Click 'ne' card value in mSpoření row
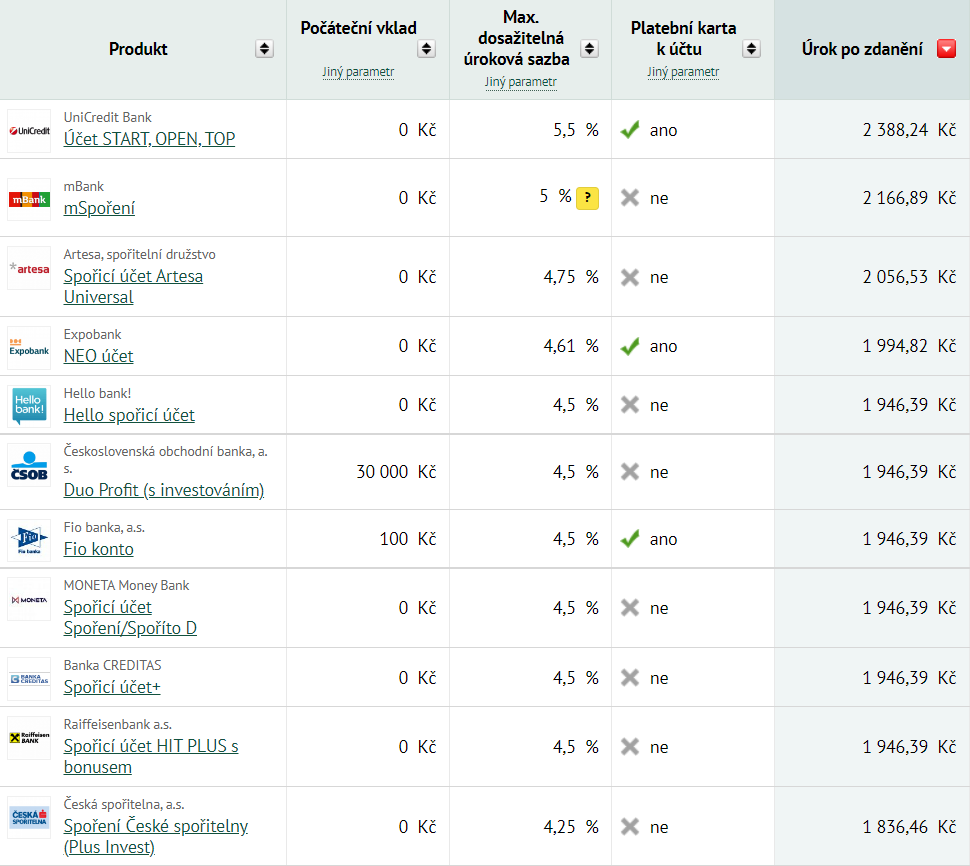The height and width of the screenshot is (866, 970). coord(659,199)
